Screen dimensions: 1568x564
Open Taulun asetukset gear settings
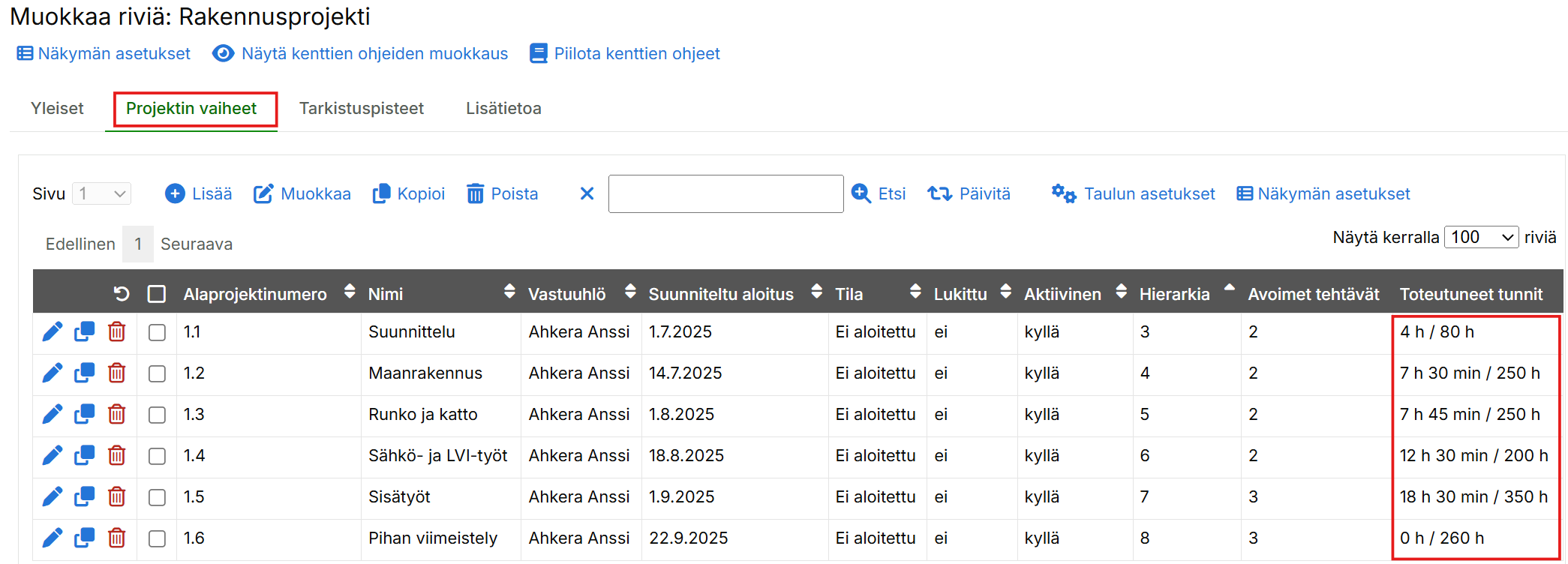coord(1132,194)
